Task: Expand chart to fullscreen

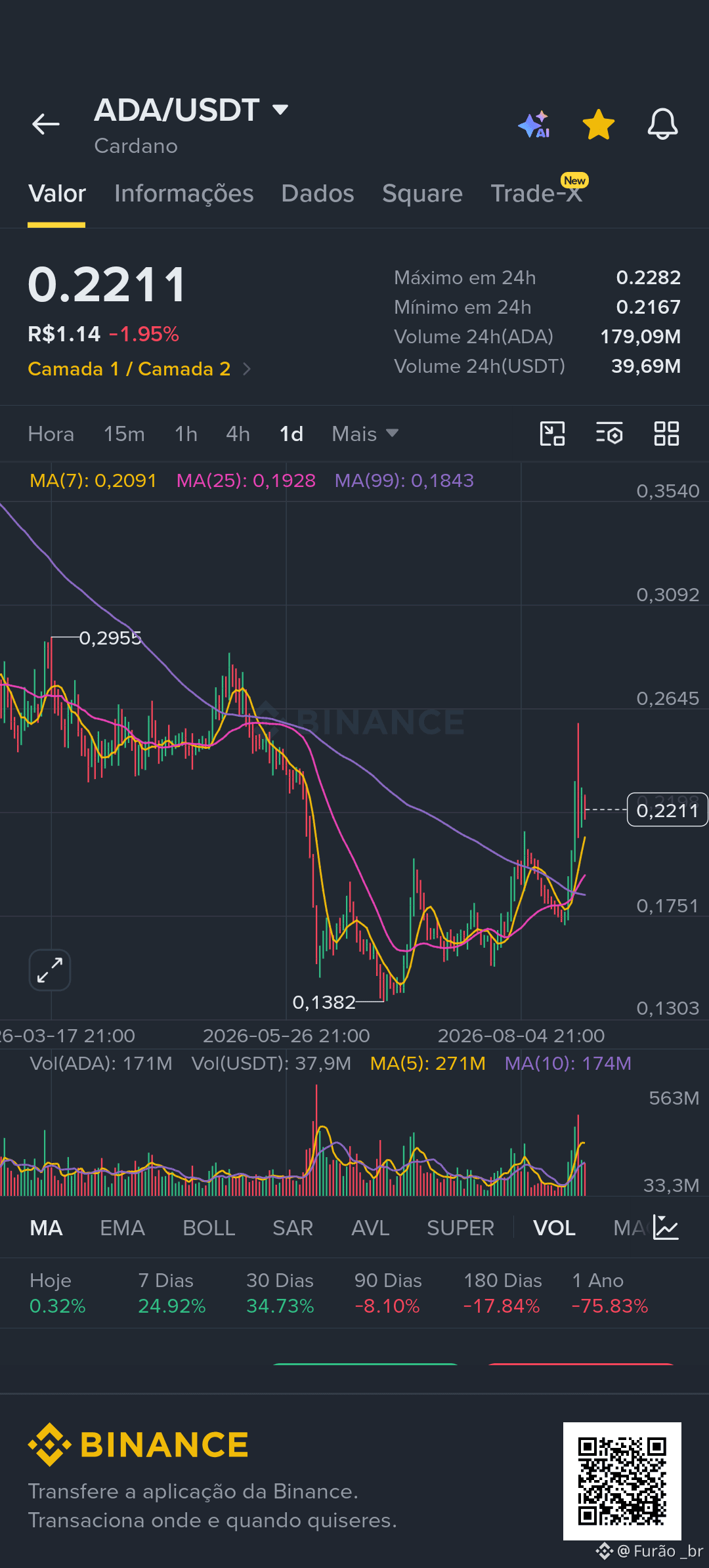Action: click(x=50, y=969)
